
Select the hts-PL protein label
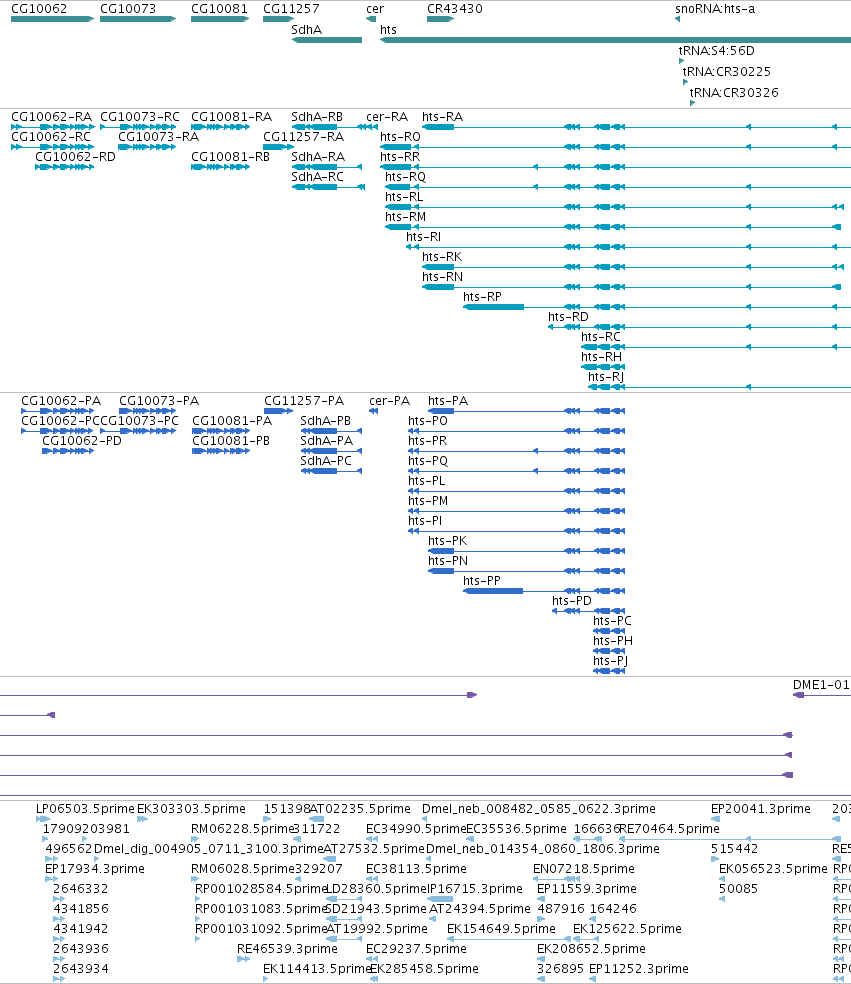(x=427, y=481)
